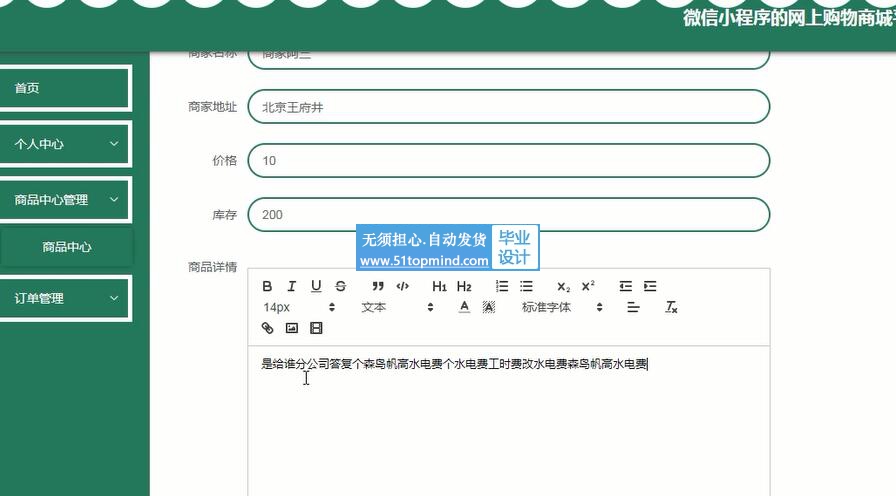Click the 商家地址 input field
896x496 pixels.
coord(509,107)
